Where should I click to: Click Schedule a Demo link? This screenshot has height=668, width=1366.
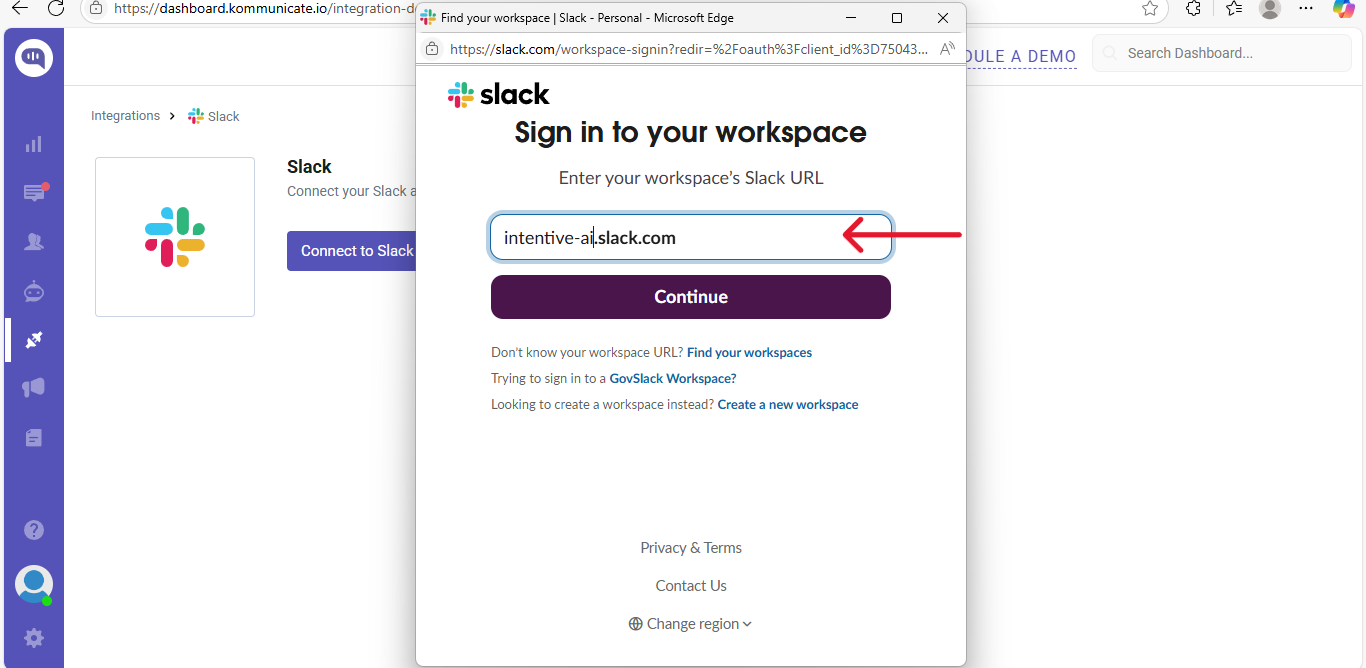coord(1022,57)
